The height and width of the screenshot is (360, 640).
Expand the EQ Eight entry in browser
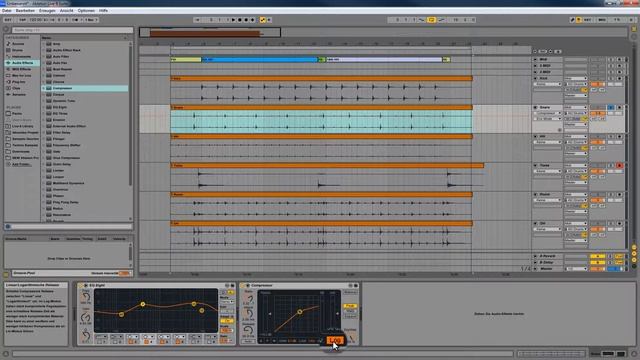coord(43,107)
